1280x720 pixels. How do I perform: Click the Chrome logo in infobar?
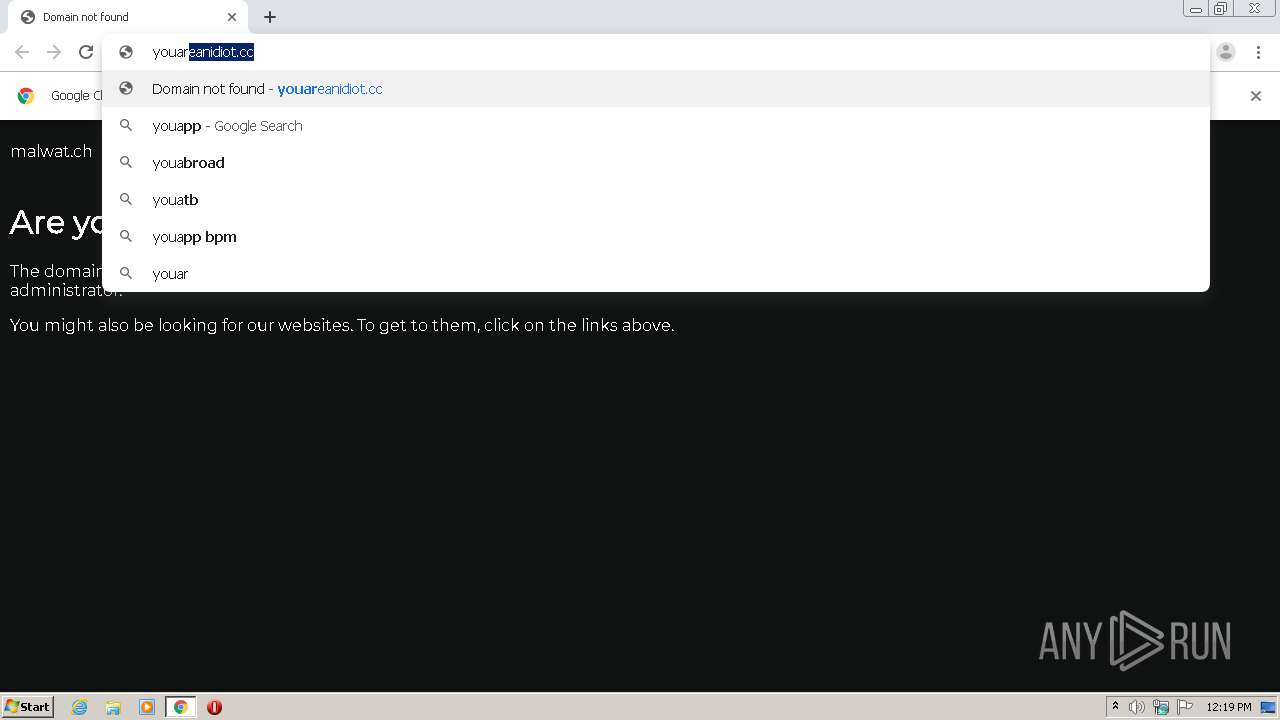[26, 96]
